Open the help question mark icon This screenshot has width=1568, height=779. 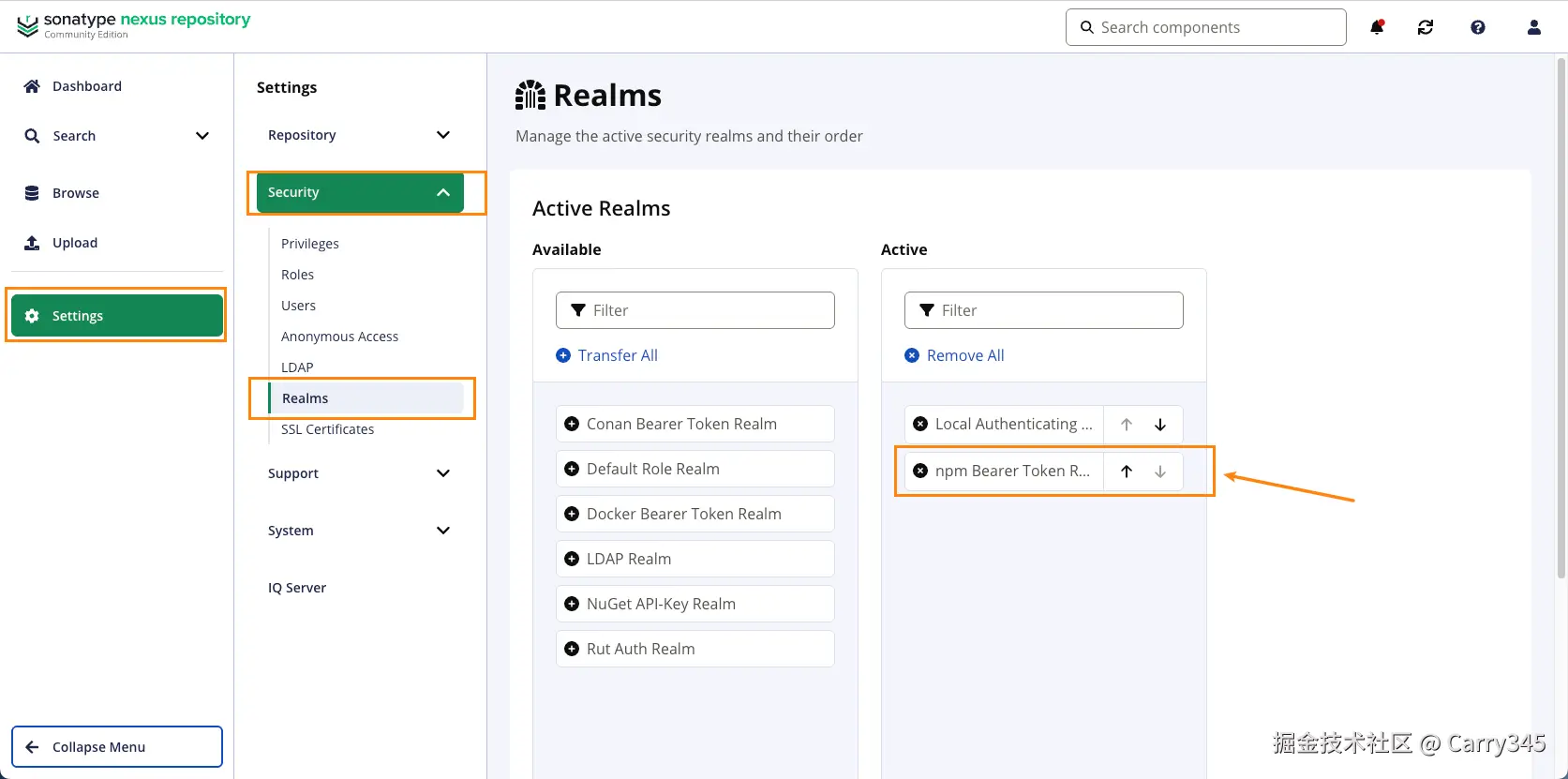click(1478, 27)
